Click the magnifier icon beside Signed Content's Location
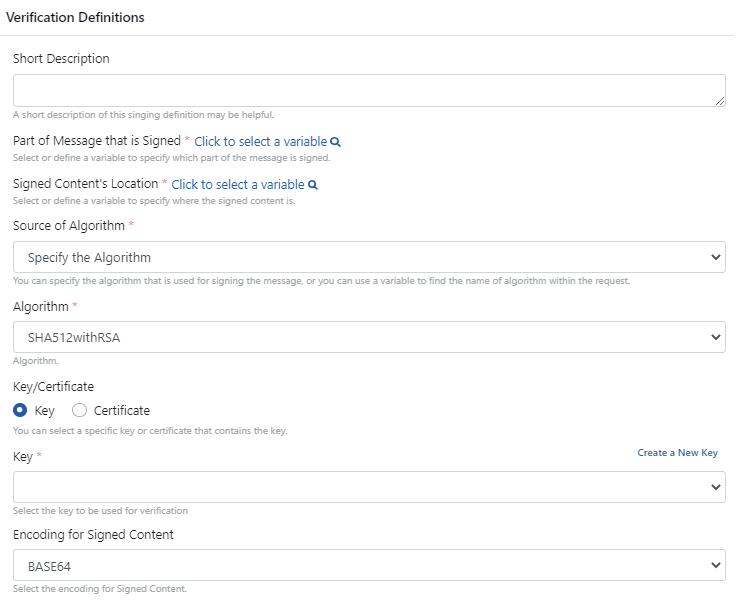 tap(313, 185)
